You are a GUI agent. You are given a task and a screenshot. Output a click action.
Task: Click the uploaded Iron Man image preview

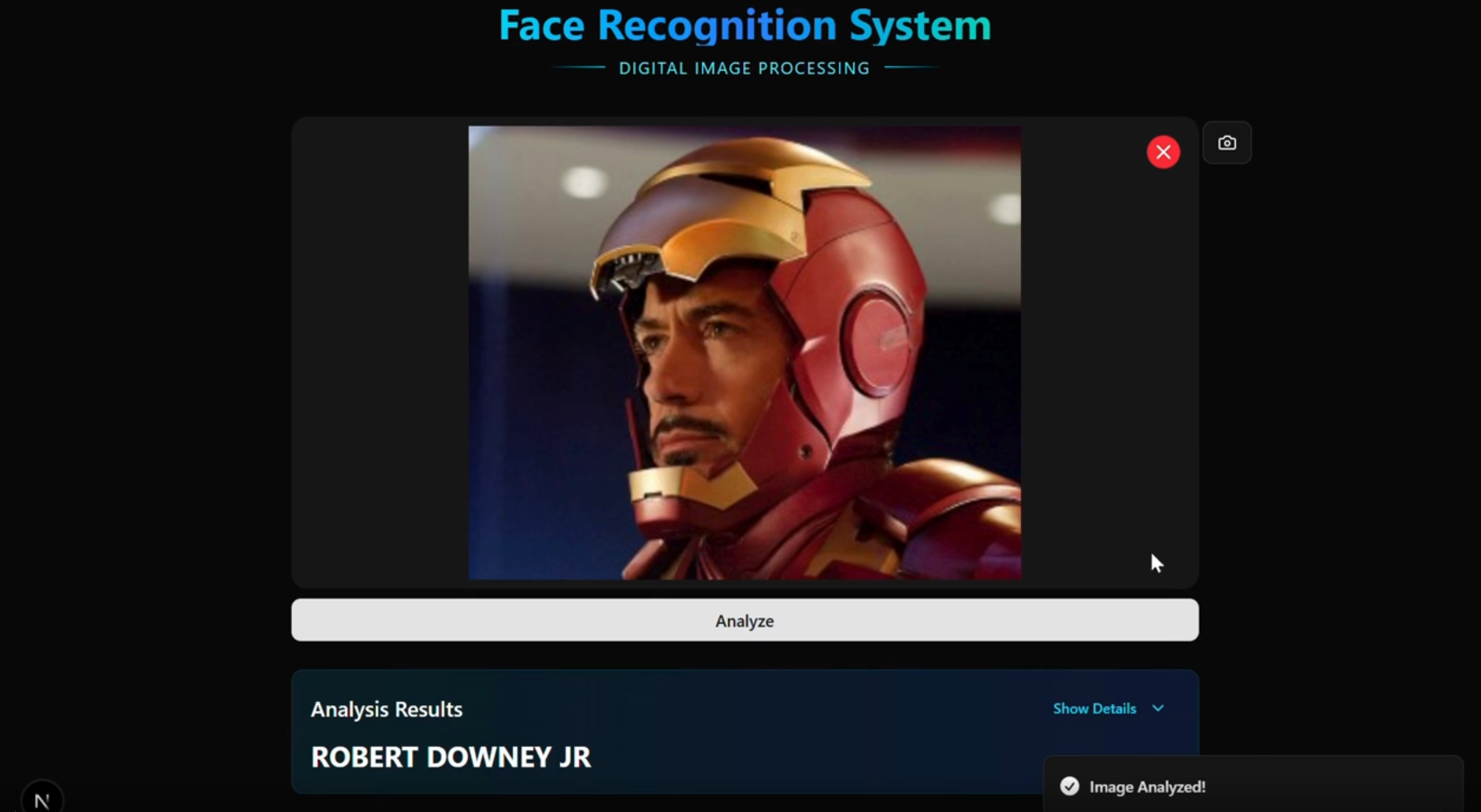tap(744, 353)
